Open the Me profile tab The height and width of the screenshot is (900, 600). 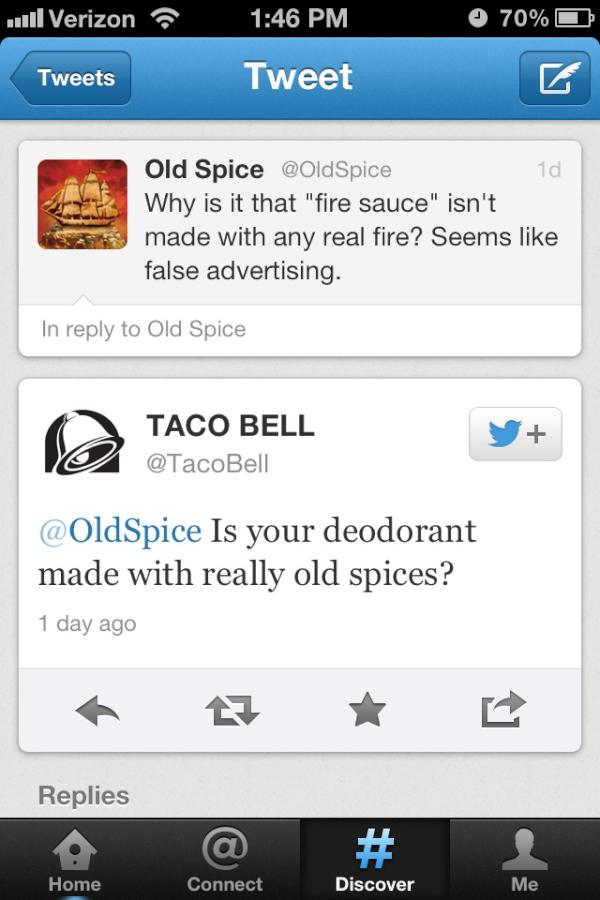click(525, 860)
